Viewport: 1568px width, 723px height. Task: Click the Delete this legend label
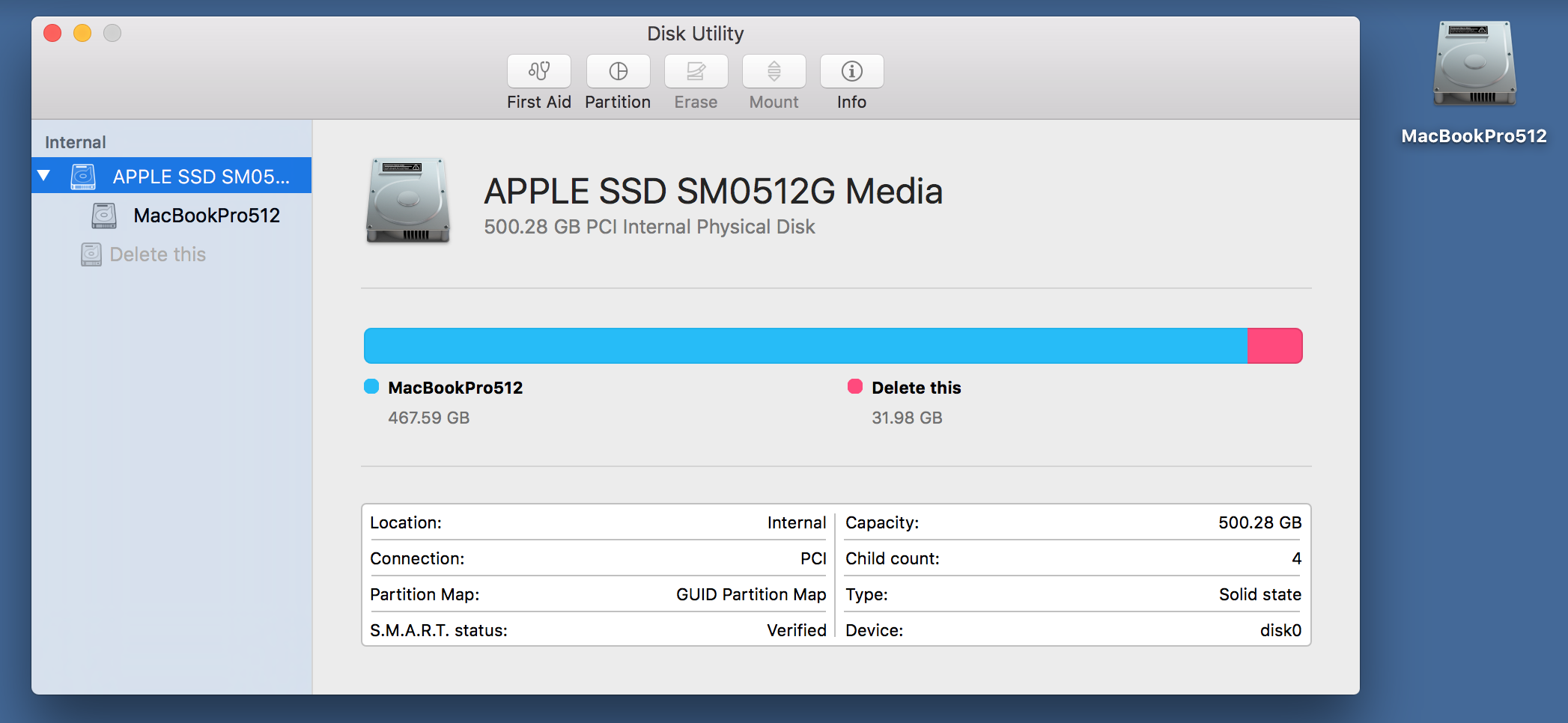pyautogui.click(x=917, y=388)
